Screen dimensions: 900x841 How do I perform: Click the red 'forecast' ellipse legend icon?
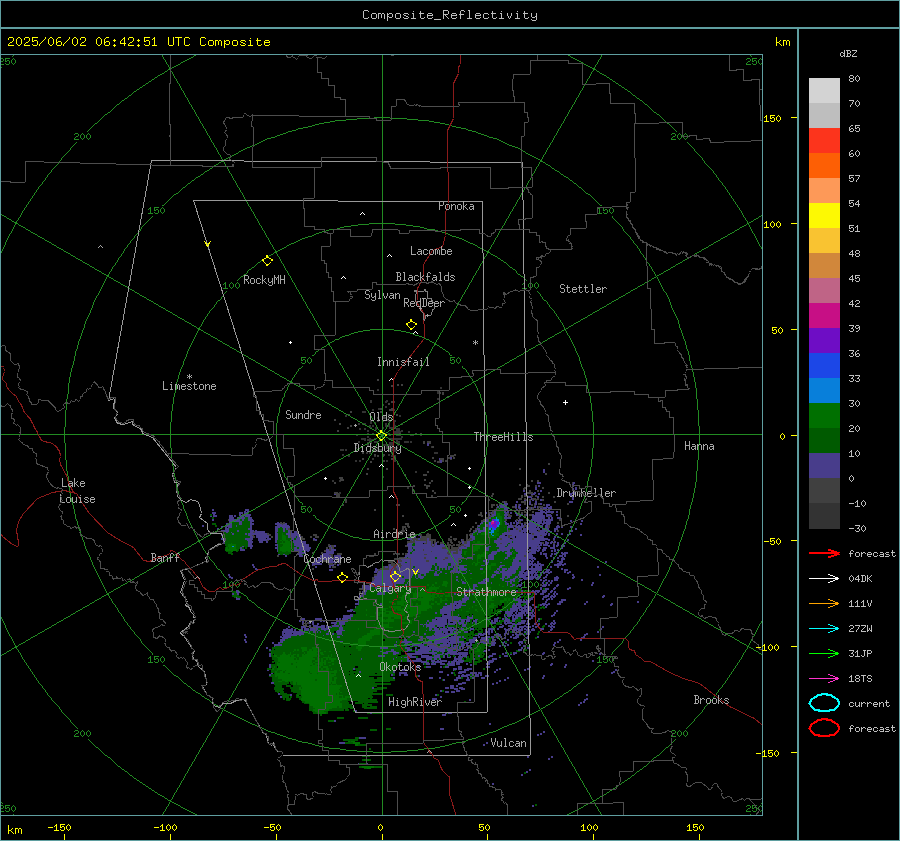tap(824, 728)
